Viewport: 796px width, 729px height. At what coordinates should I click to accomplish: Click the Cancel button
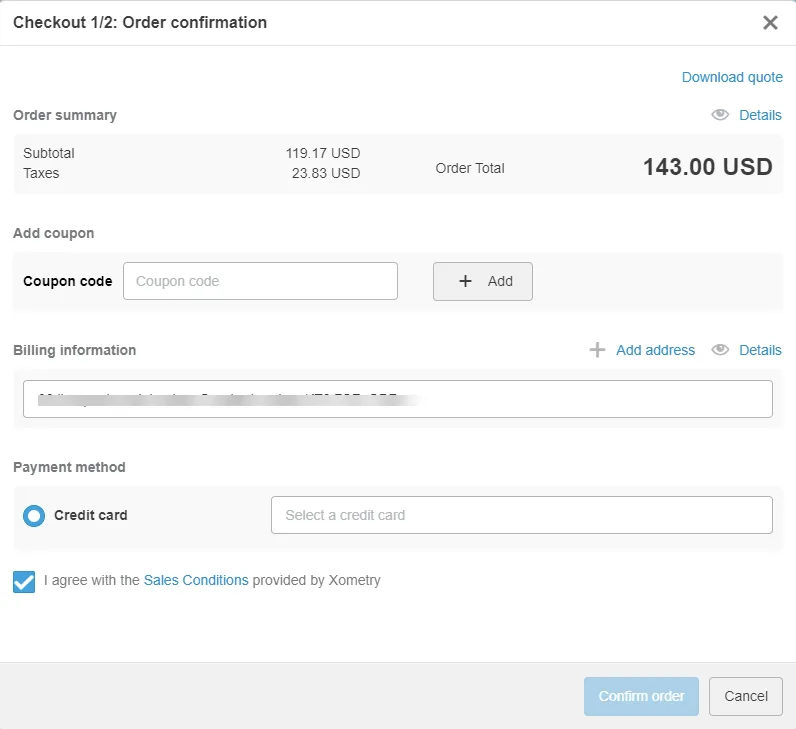pos(745,696)
